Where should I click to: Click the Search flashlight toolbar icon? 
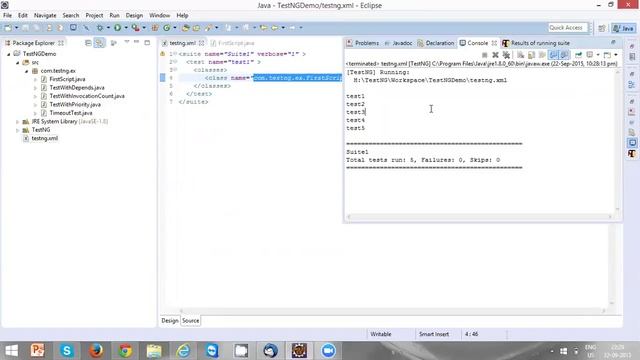coord(209,28)
